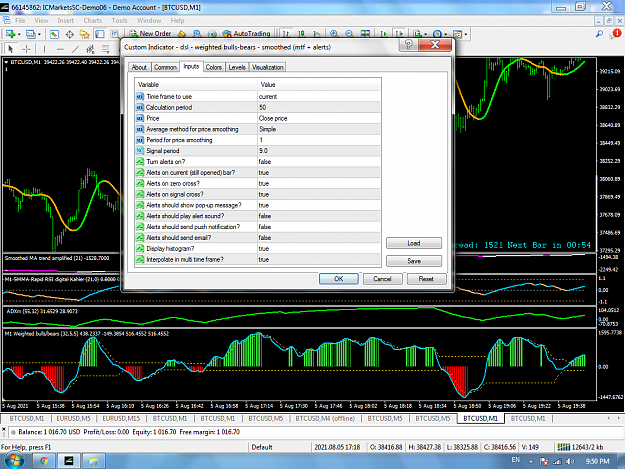Select the Trendline drawing tool
The height and width of the screenshot is (469, 625).
coord(75,49)
